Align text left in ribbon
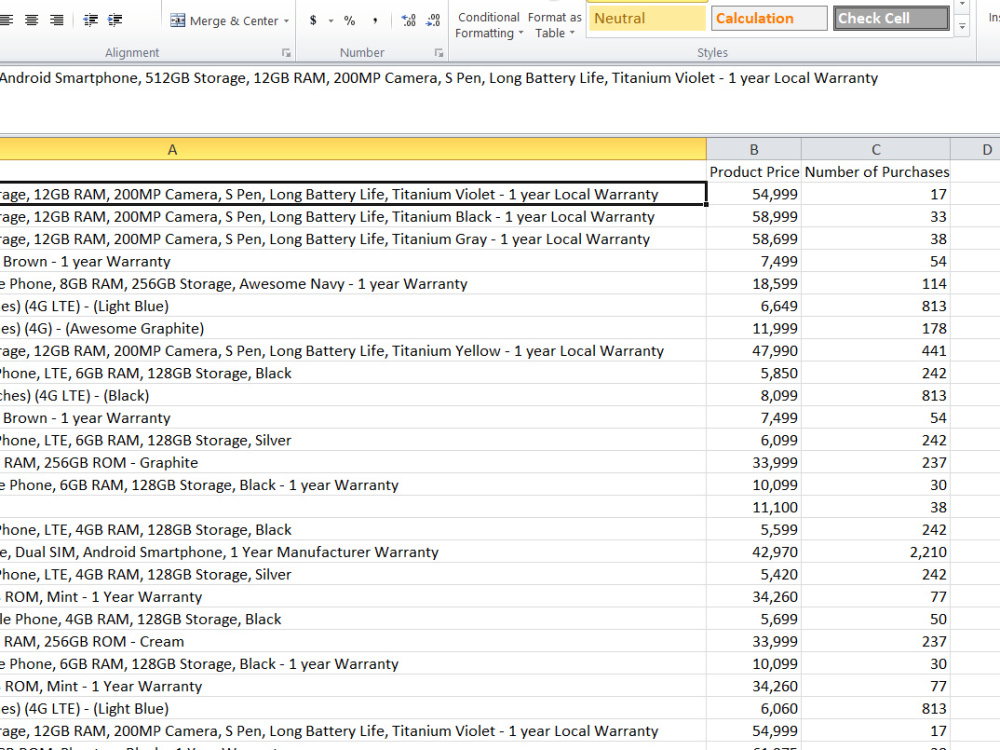 (x=6, y=20)
